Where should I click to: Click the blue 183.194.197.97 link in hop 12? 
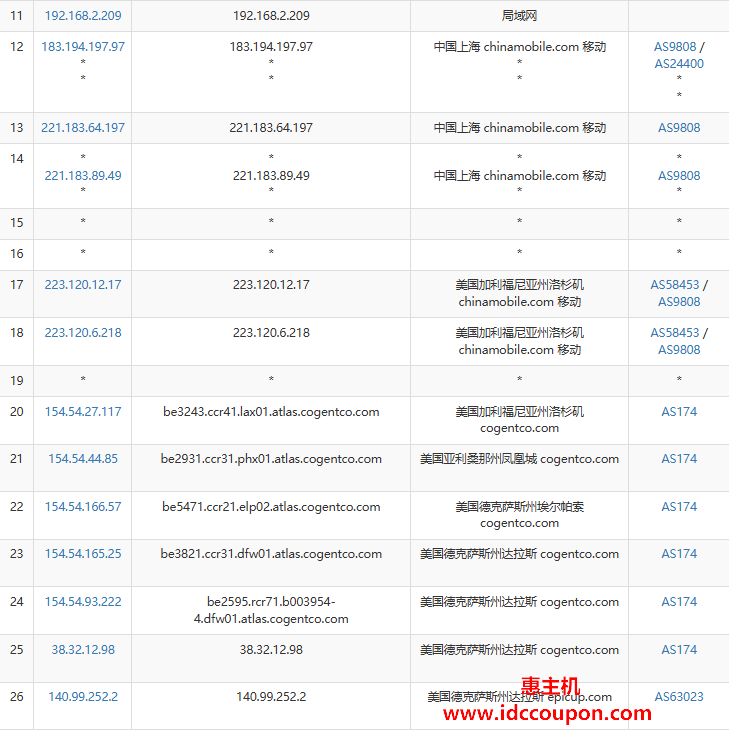pyautogui.click(x=83, y=47)
